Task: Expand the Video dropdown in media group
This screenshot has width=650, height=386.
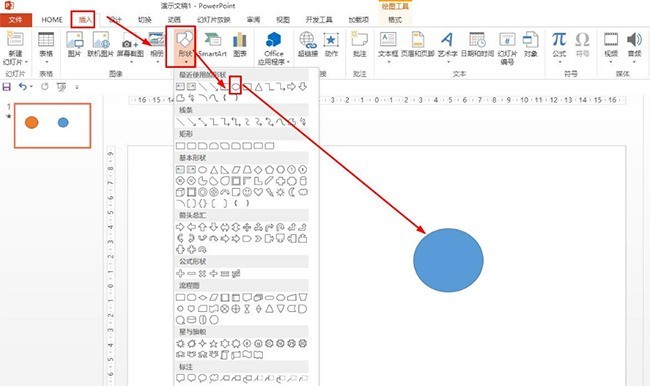Action: pos(611,62)
